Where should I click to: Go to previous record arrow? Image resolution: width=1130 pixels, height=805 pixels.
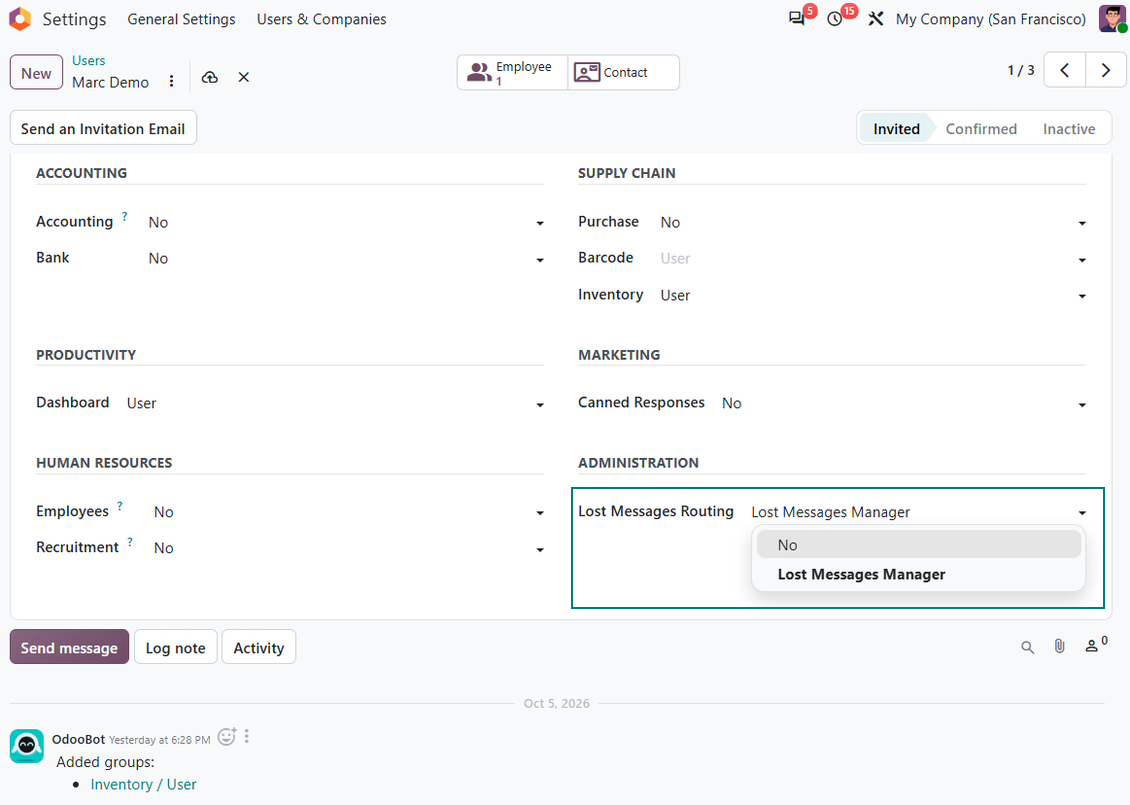click(x=1064, y=71)
